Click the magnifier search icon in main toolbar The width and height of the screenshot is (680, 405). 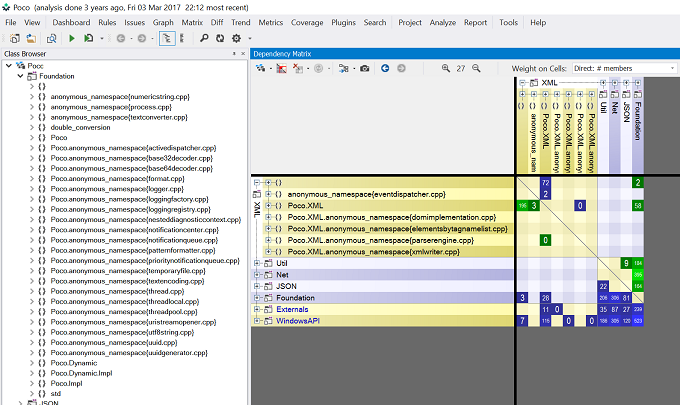203,39
